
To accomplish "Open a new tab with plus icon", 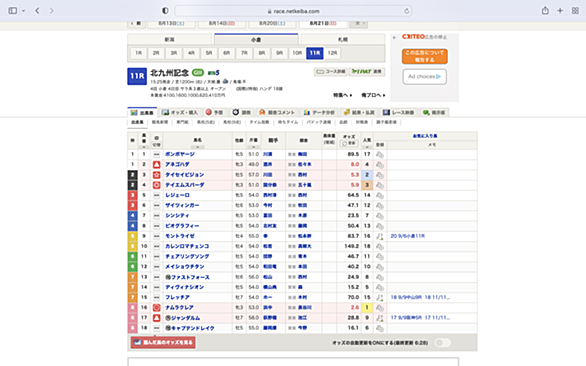I will [x=560, y=11].
